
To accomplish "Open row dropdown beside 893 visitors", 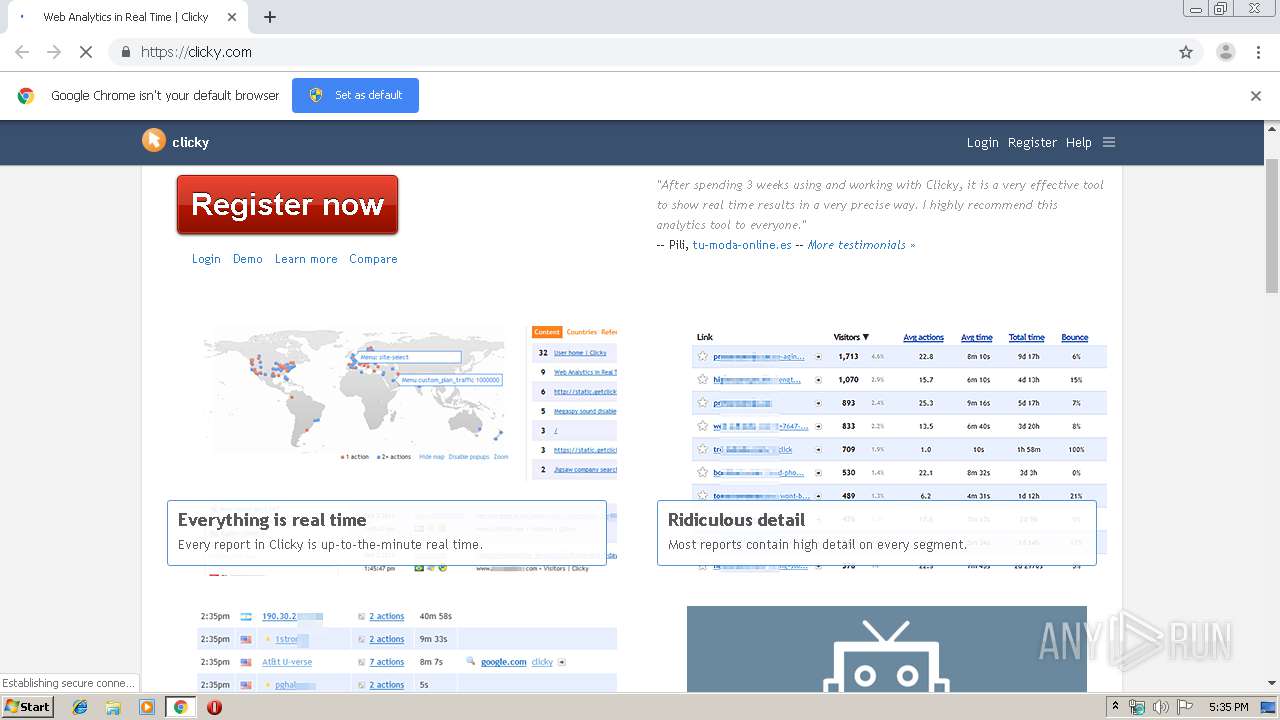I will coord(818,402).
